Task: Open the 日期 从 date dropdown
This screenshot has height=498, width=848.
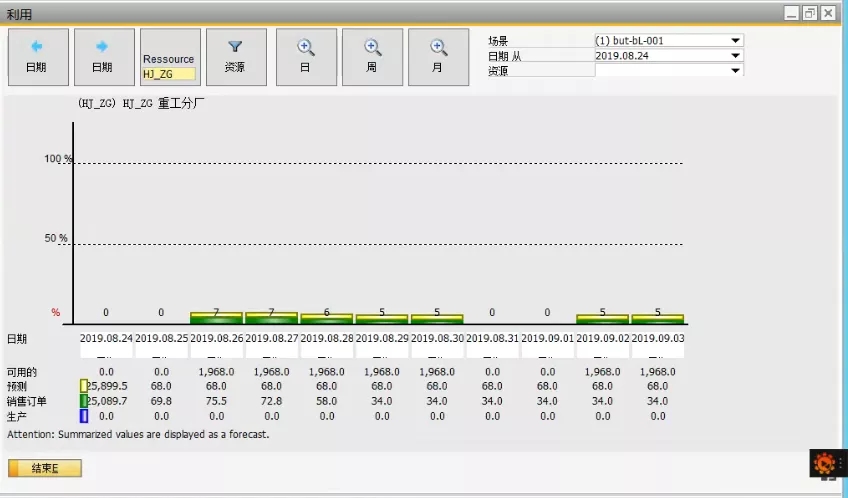Action: coord(668,55)
